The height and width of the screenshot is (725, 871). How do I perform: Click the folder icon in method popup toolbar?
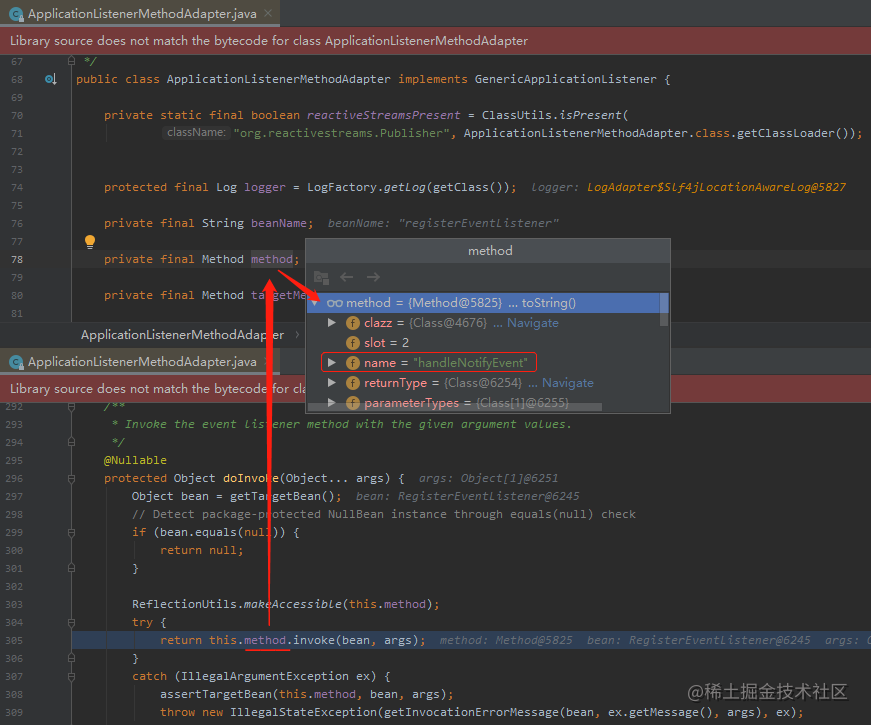click(321, 277)
